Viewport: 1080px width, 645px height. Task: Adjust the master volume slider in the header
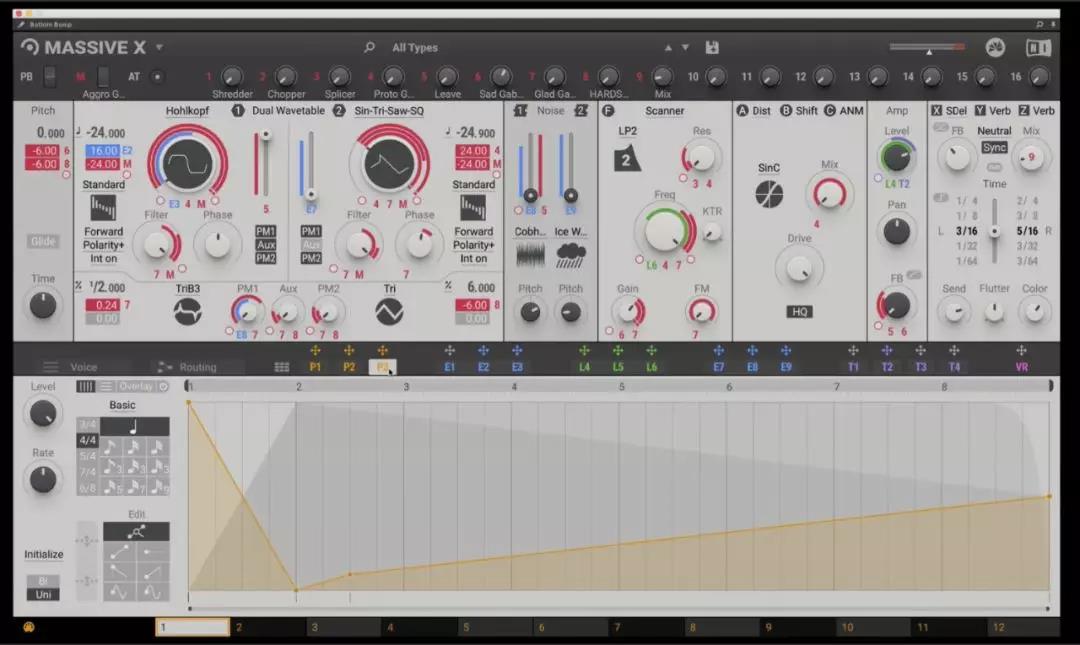point(926,48)
